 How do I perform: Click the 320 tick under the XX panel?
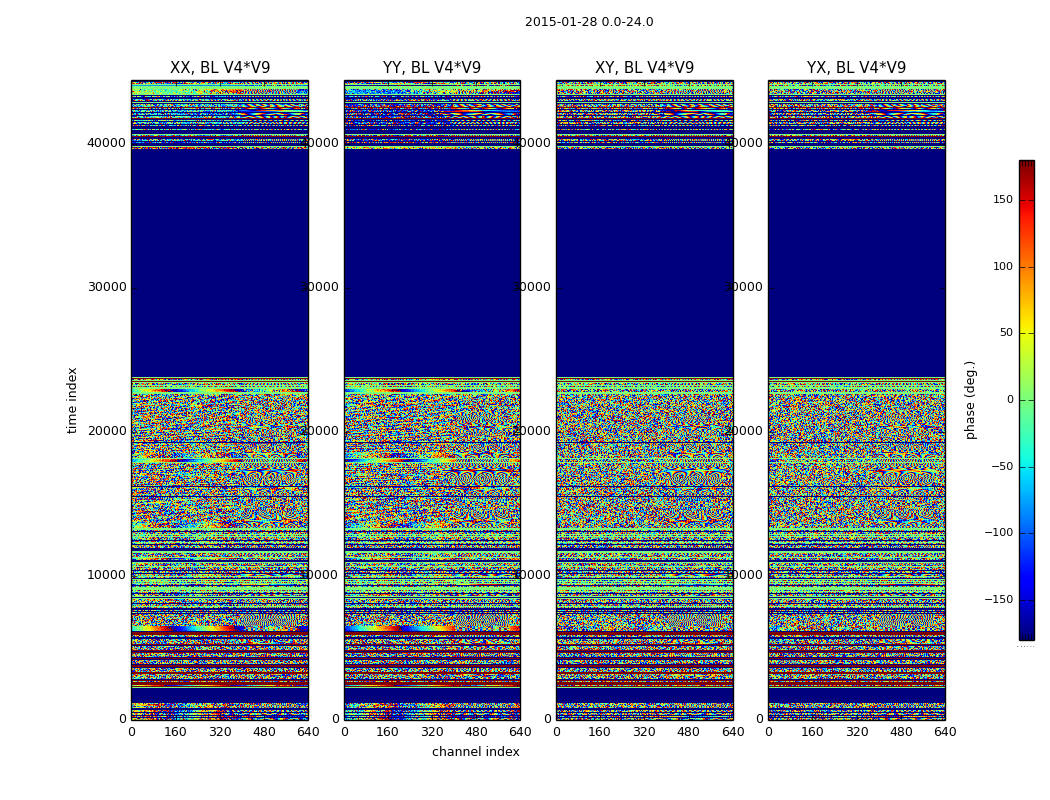(x=220, y=732)
